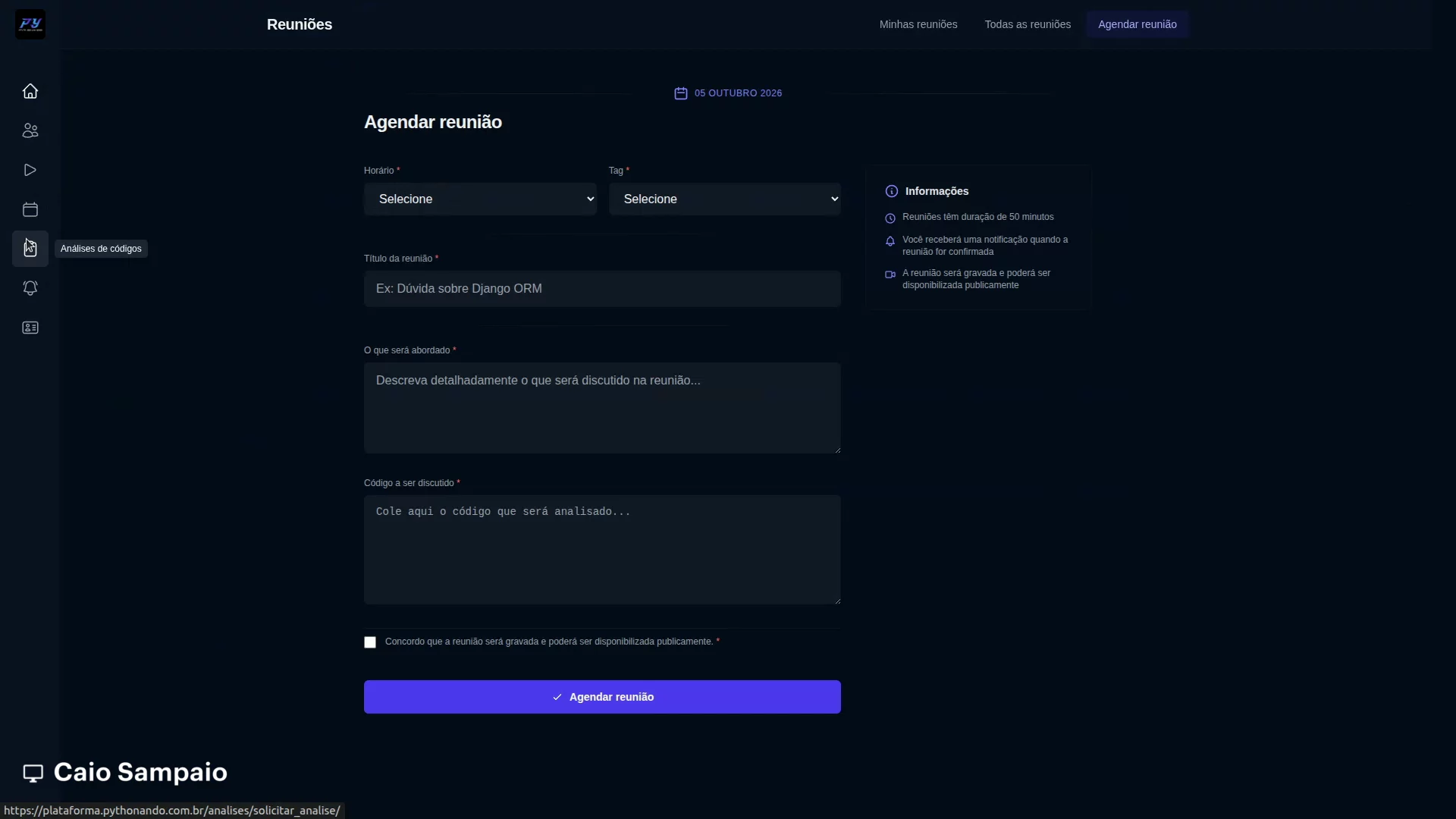Check the recording consent checkbox
The height and width of the screenshot is (819, 1456).
pos(370,642)
